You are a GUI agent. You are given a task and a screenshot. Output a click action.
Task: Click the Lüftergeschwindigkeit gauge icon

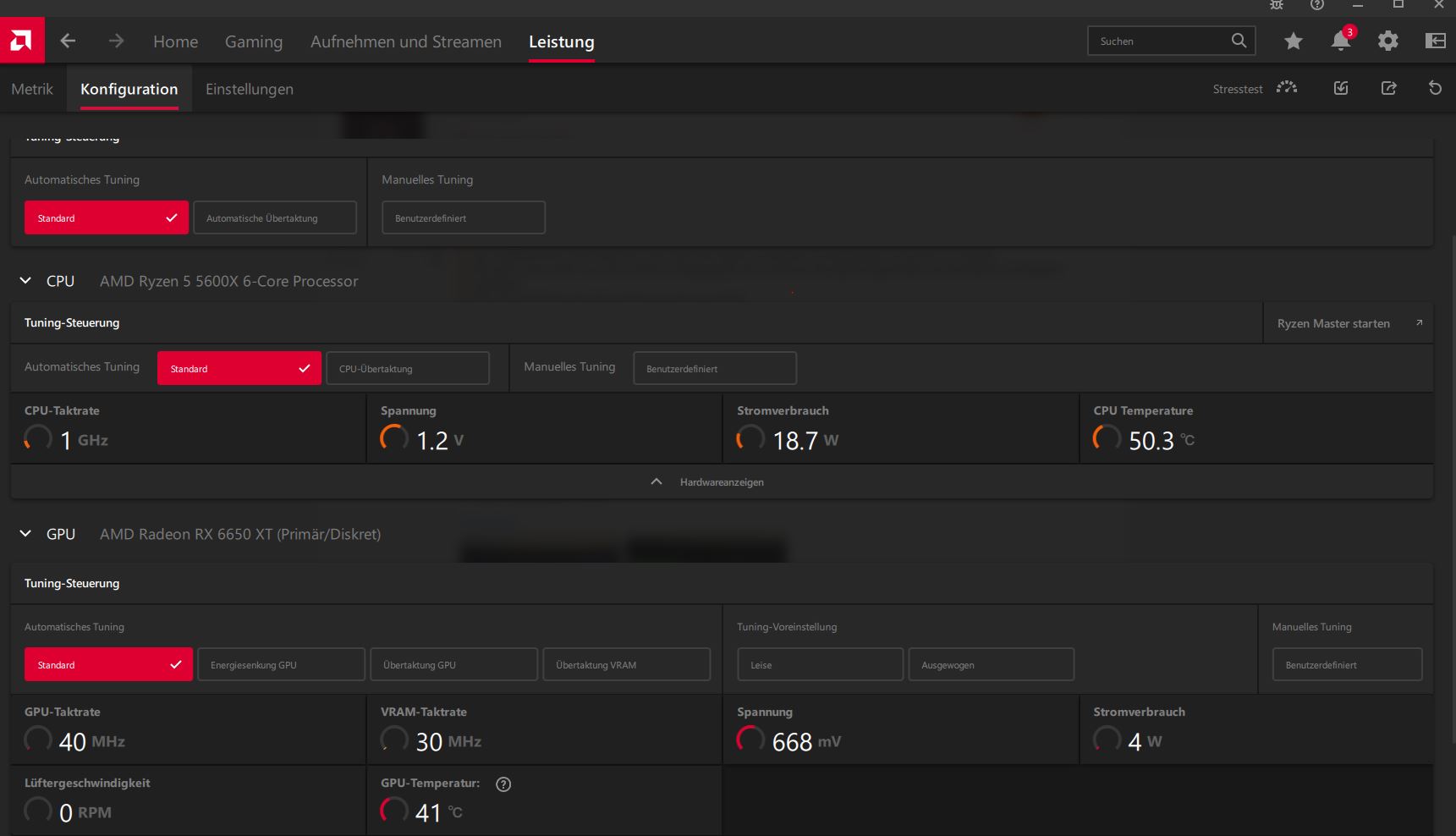click(x=38, y=811)
